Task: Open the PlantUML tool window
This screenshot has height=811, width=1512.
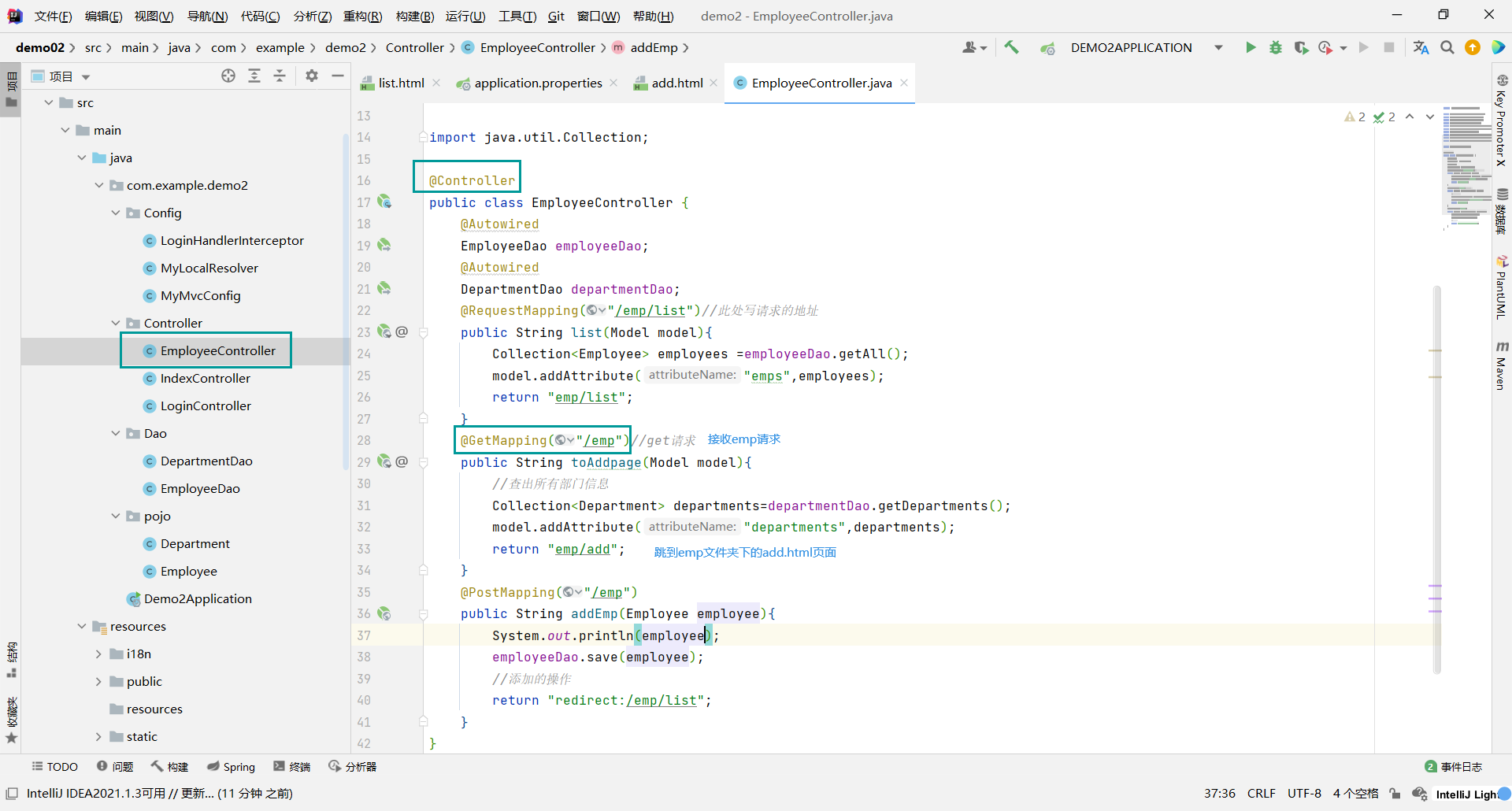Action: (x=1502, y=287)
